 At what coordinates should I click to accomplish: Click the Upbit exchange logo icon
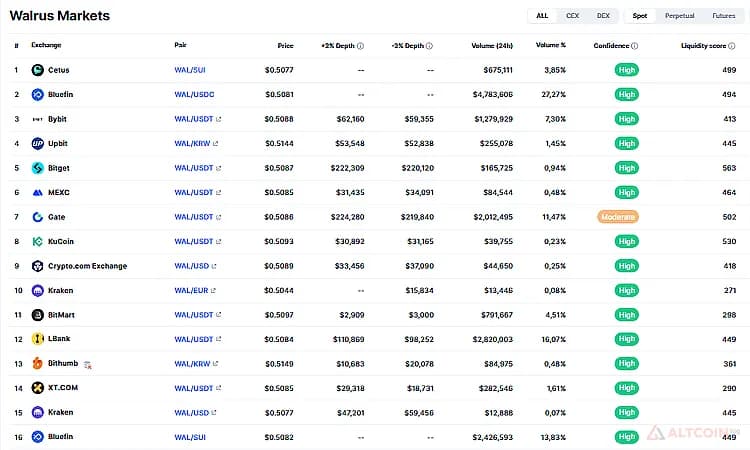point(37,143)
